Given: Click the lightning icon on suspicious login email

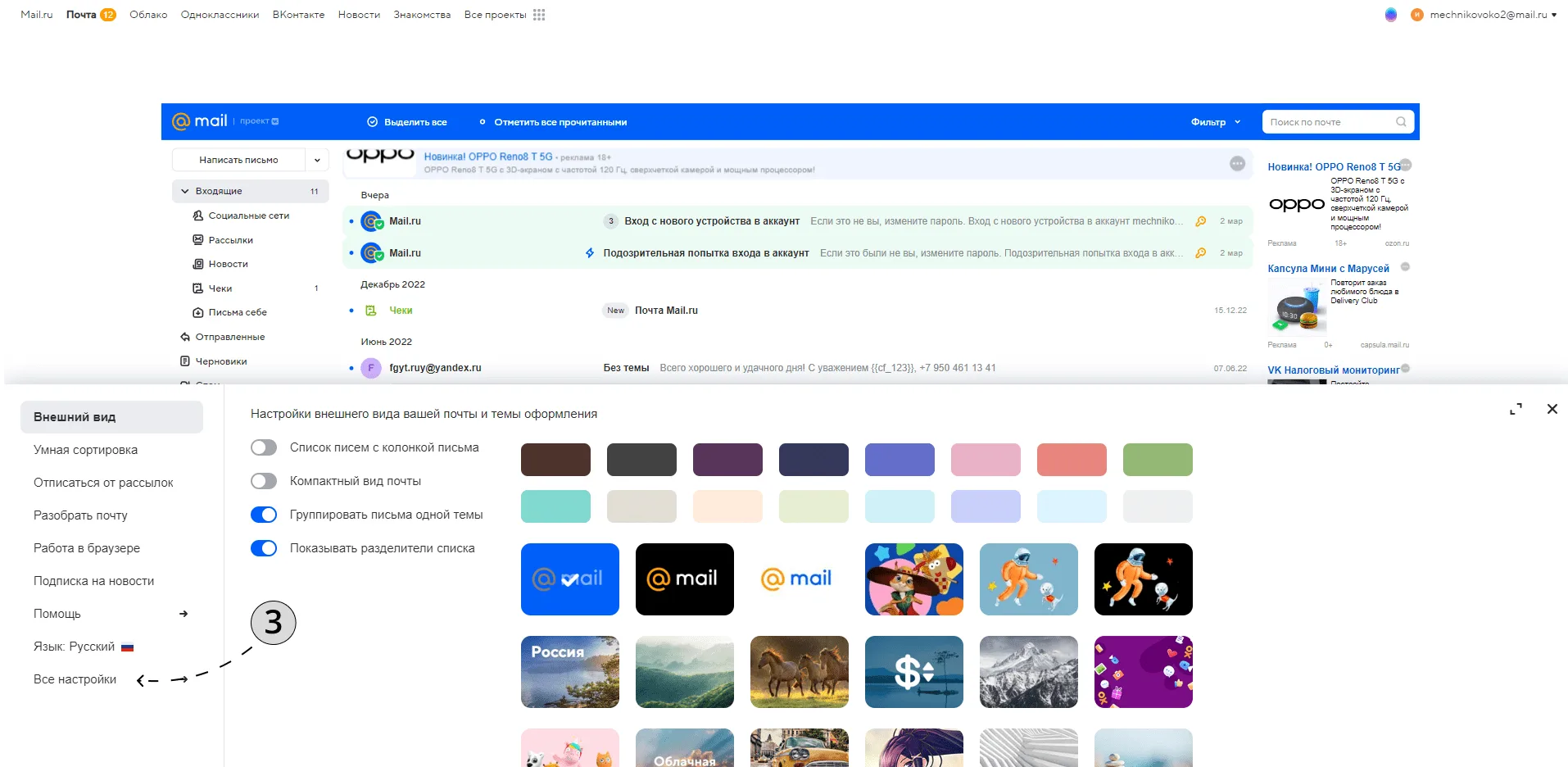Looking at the screenshot, I should 590,253.
